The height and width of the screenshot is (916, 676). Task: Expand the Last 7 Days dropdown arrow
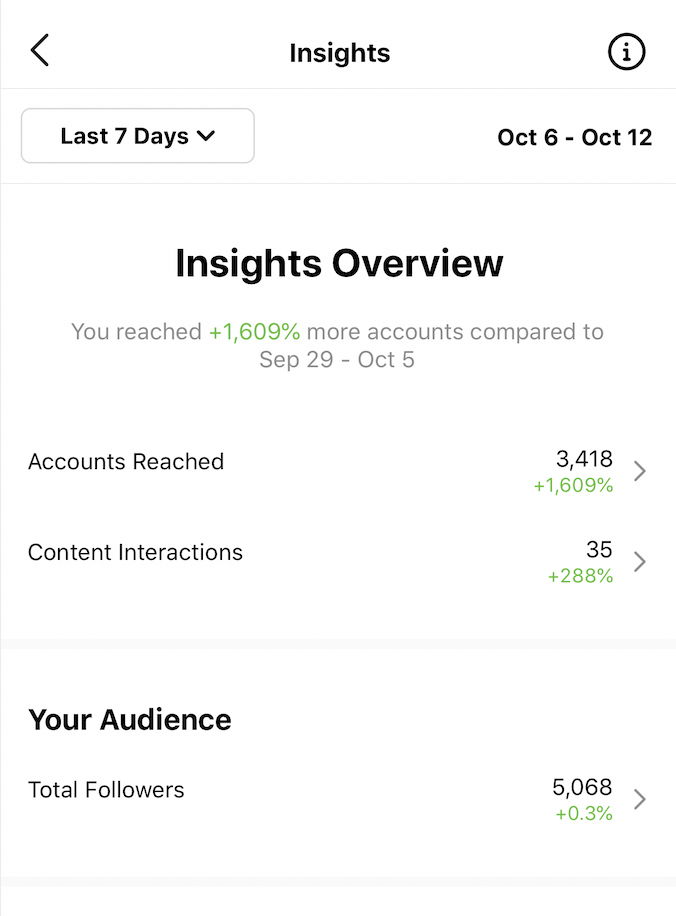(x=206, y=137)
